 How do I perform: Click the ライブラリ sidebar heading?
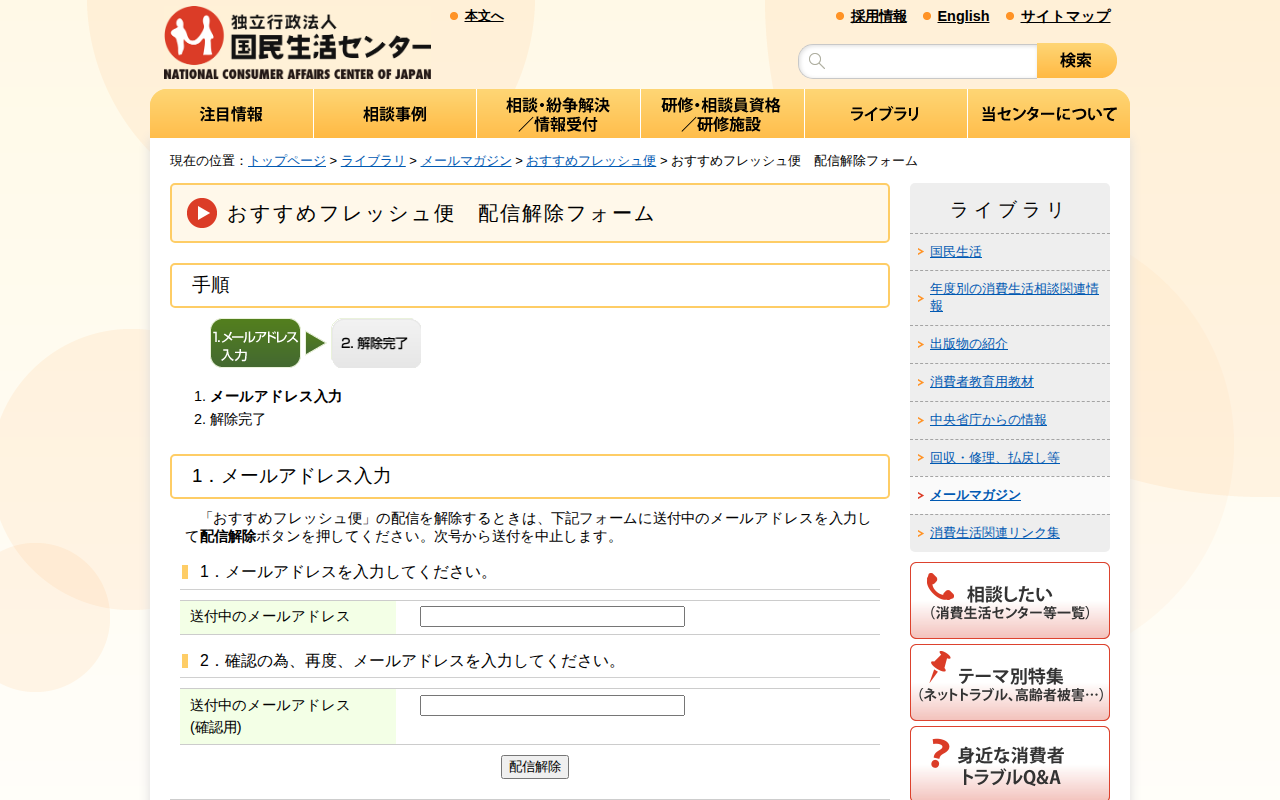1010,210
